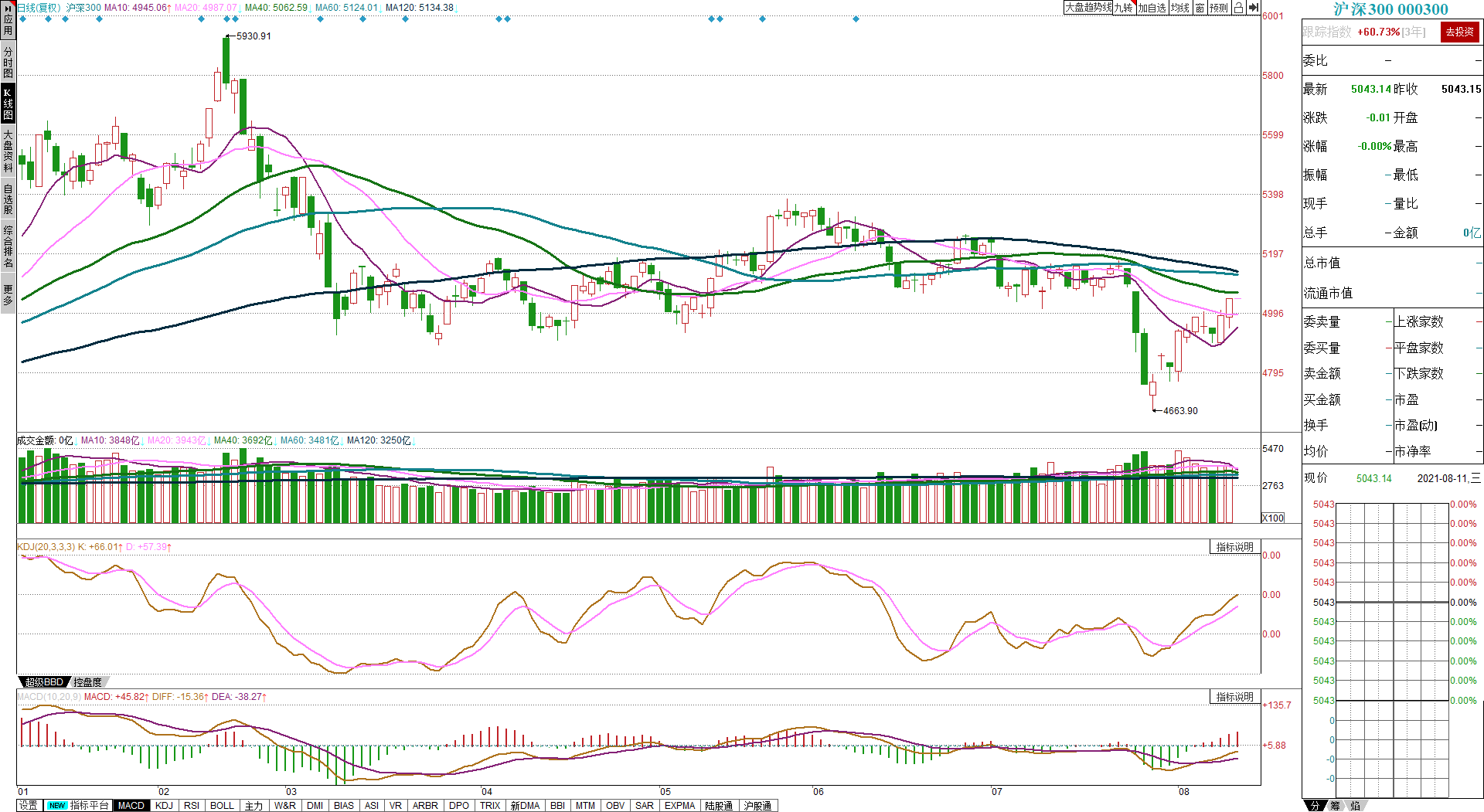Select the 沪股通 indicator tab
The width and height of the screenshot is (1484, 812).
pyautogui.click(x=757, y=805)
